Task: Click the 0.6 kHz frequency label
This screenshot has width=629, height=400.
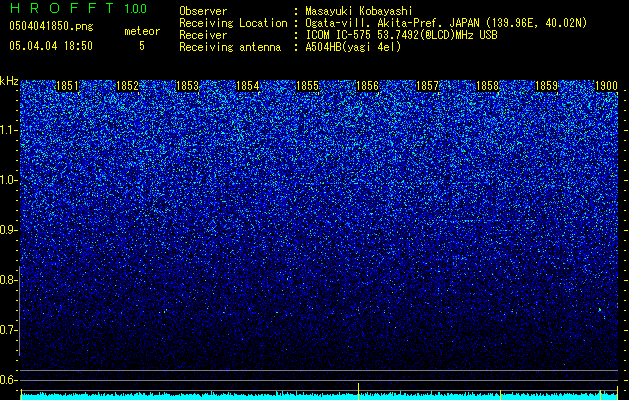Action: (x=8, y=380)
